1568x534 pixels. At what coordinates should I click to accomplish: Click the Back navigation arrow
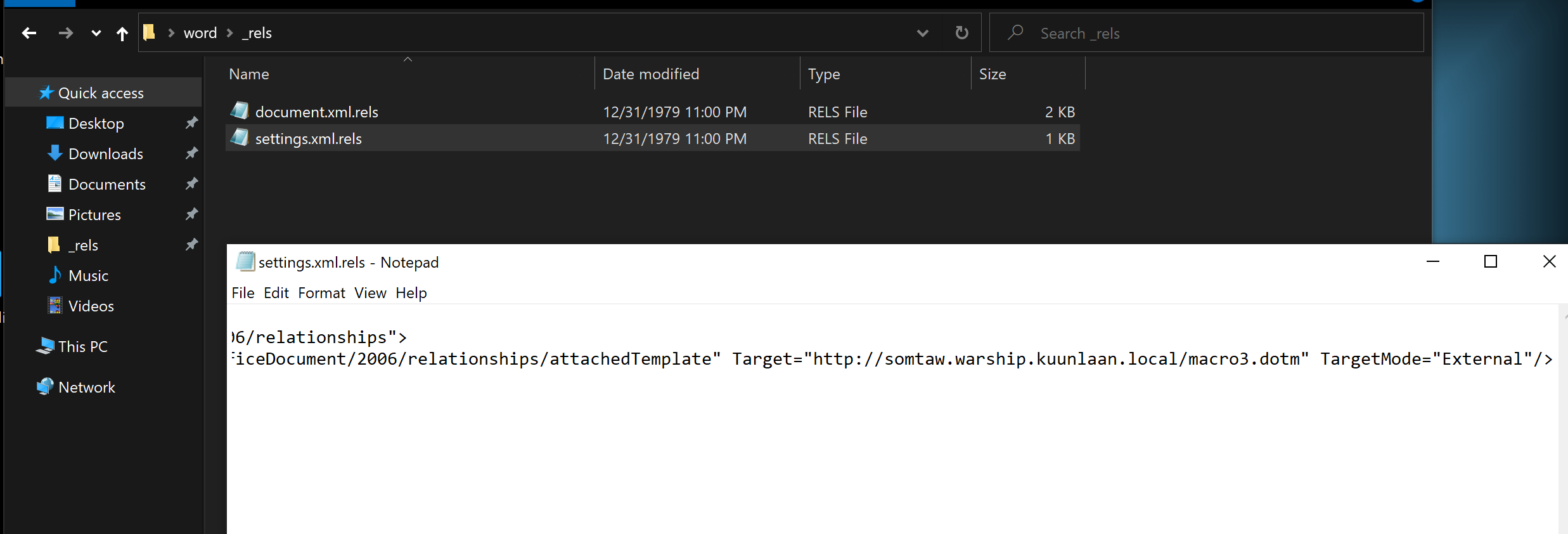click(x=29, y=33)
